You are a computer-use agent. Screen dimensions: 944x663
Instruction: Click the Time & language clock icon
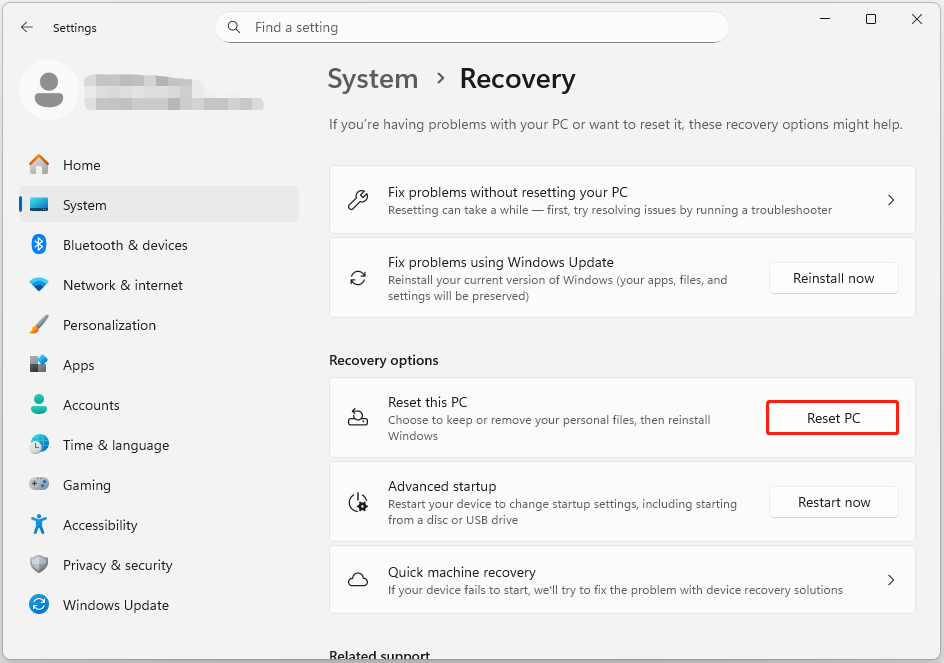[39, 445]
